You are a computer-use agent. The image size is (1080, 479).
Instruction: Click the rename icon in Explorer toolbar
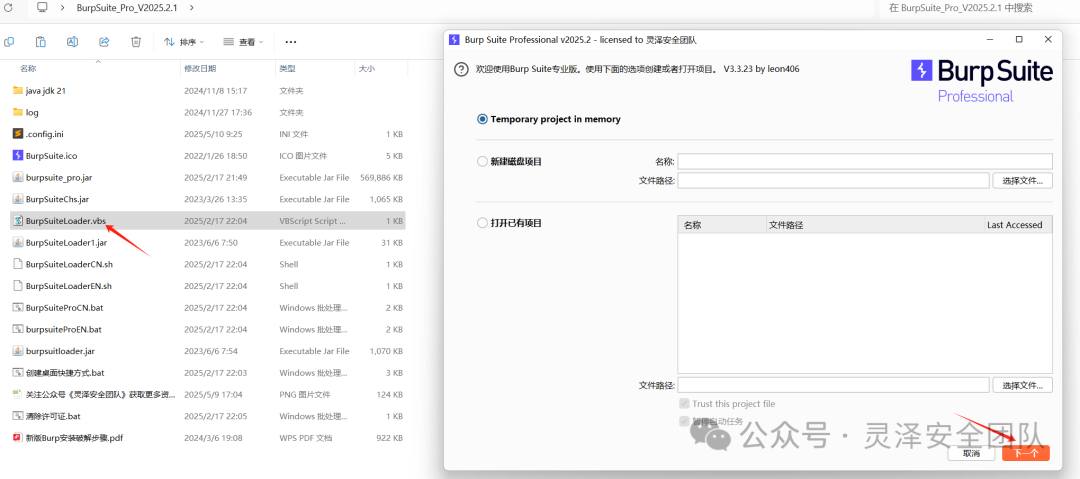(x=72, y=42)
